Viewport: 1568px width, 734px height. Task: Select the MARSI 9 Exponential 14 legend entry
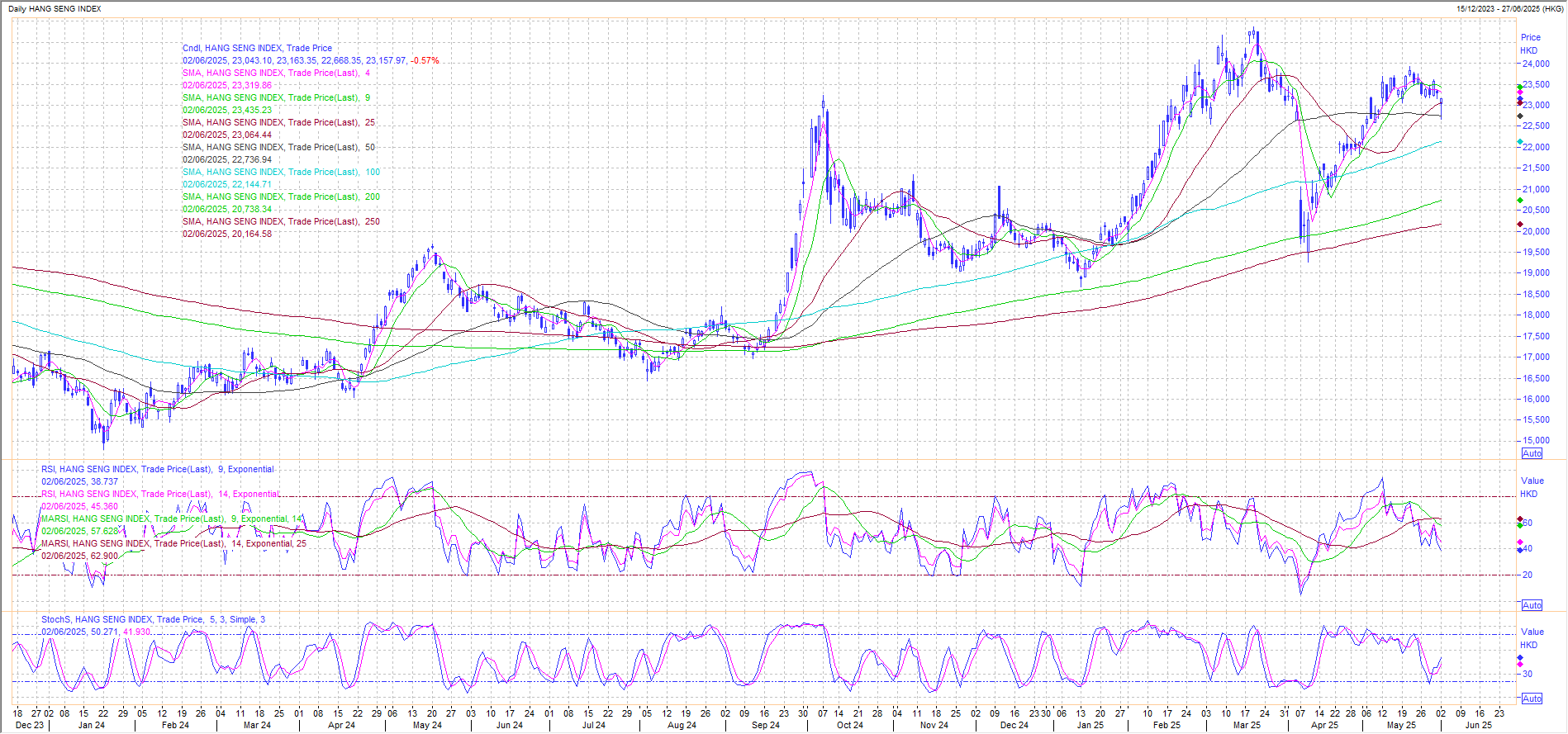pos(172,519)
